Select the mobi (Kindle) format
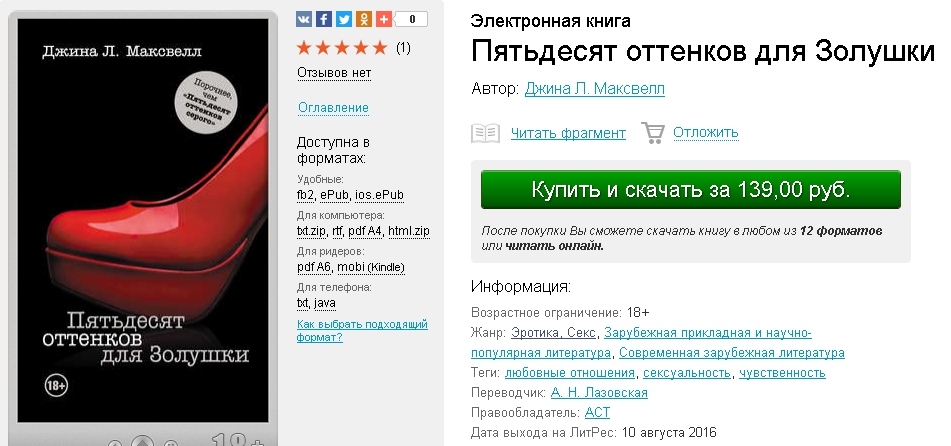The width and height of the screenshot is (951, 446). 371,267
